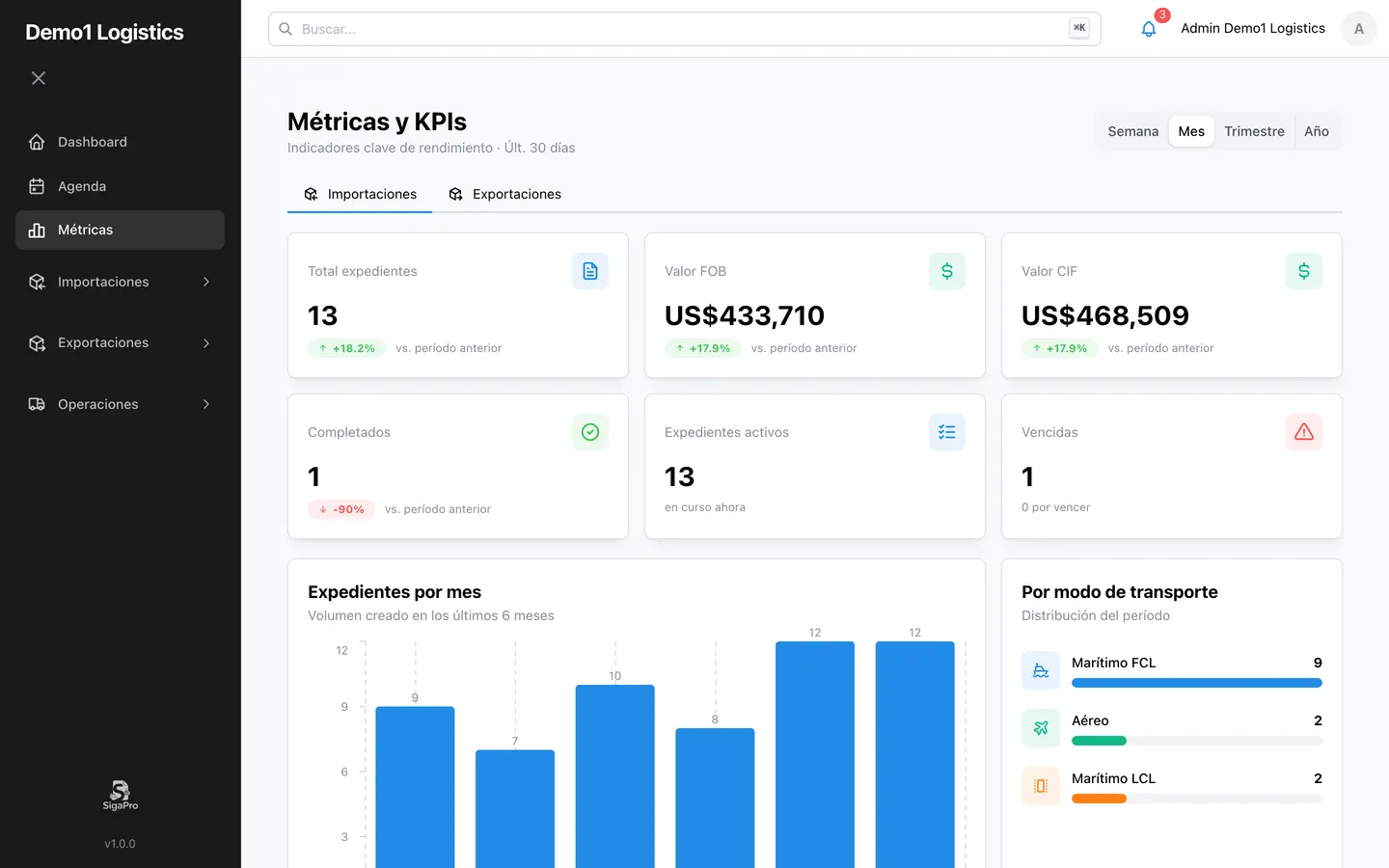Image resolution: width=1389 pixels, height=868 pixels.
Task: Switch to the Exportaciones tab
Action: [504, 194]
